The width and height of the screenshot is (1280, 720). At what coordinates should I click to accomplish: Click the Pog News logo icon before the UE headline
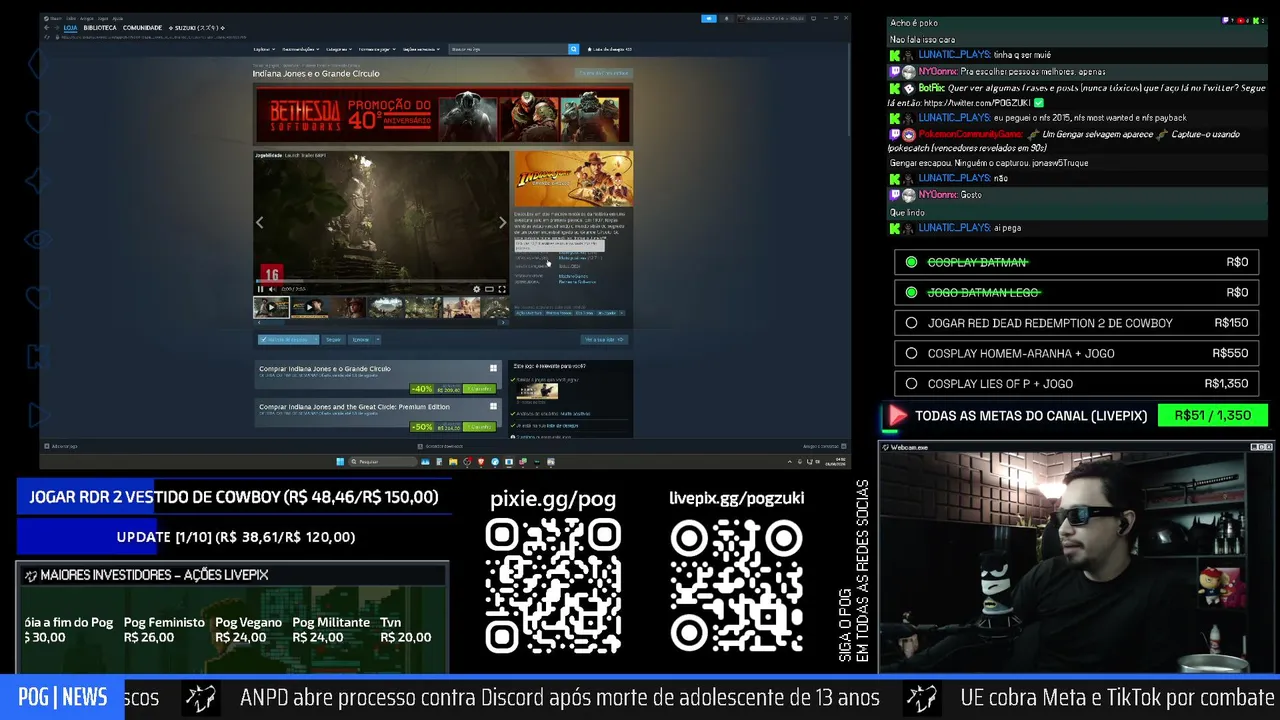tap(921, 698)
